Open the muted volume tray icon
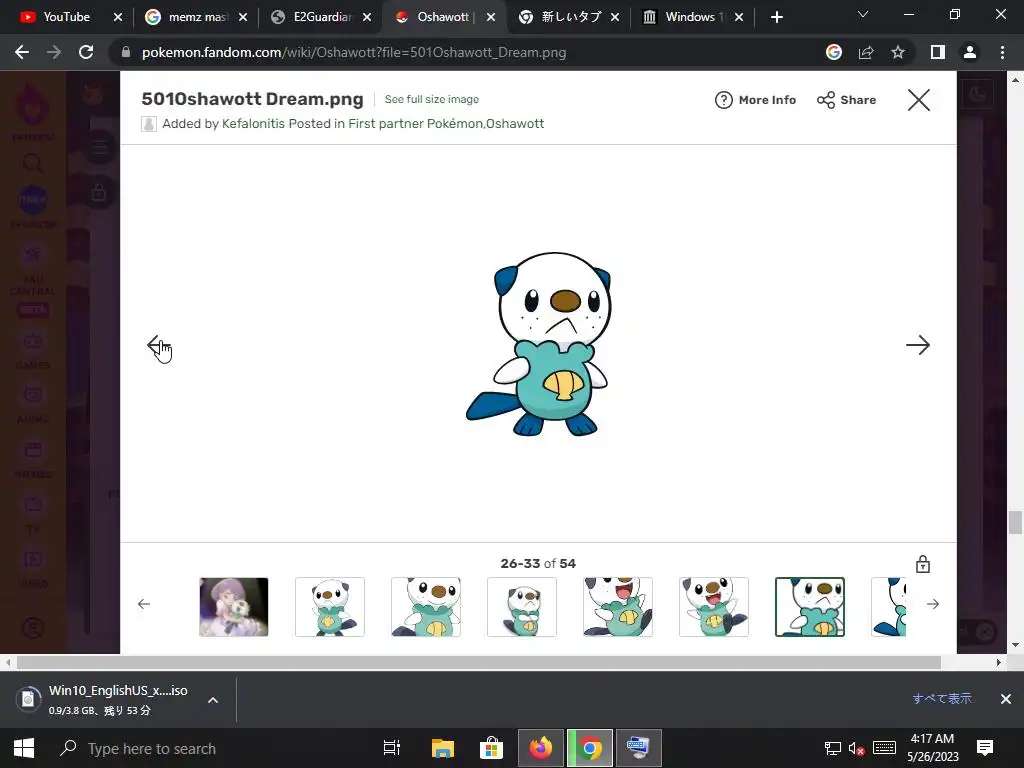Screen dimensions: 1024x768 [x=856, y=748]
